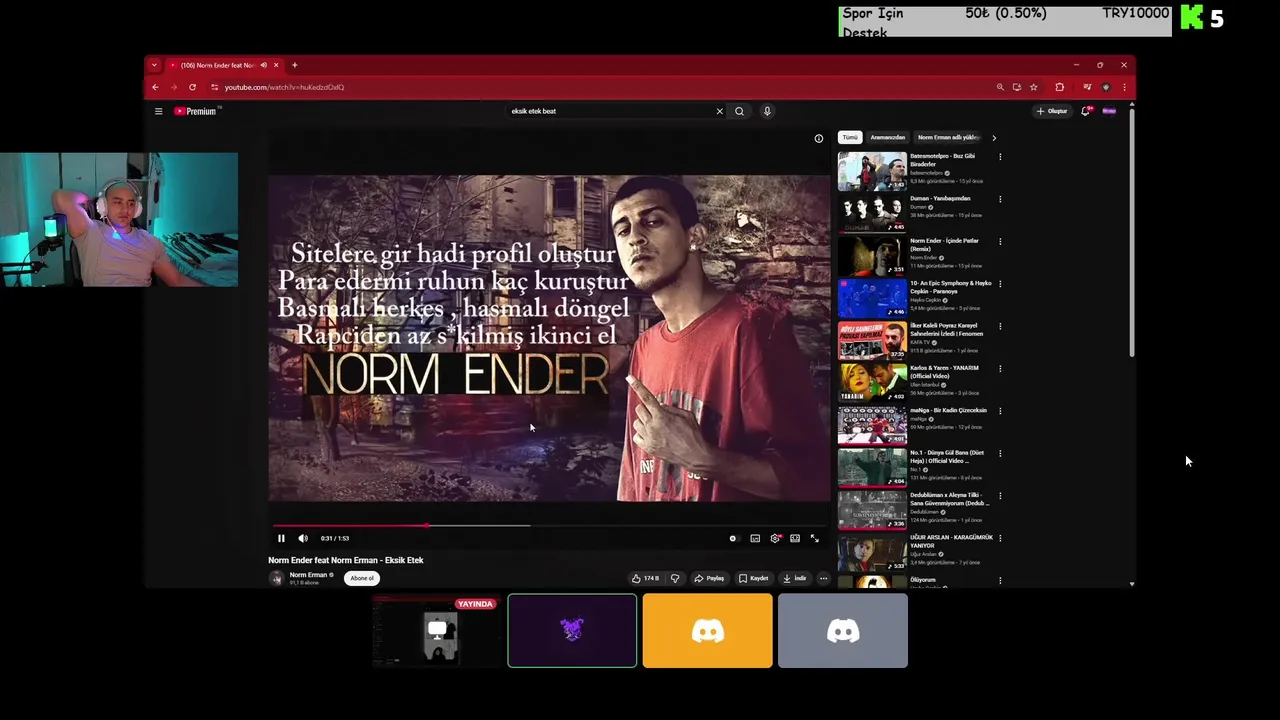This screenshot has height=720, width=1280.
Task: Switch to theater mode
Action: coord(795,538)
